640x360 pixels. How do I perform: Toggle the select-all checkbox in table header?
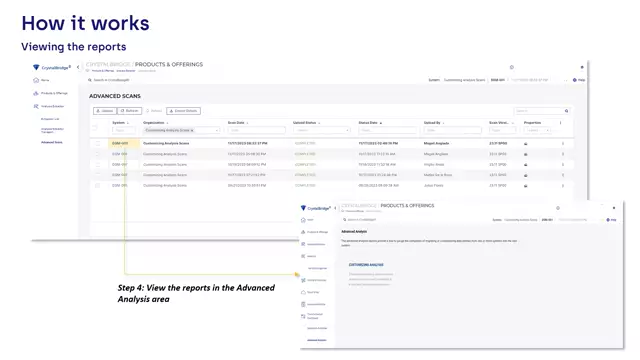[x=96, y=127]
